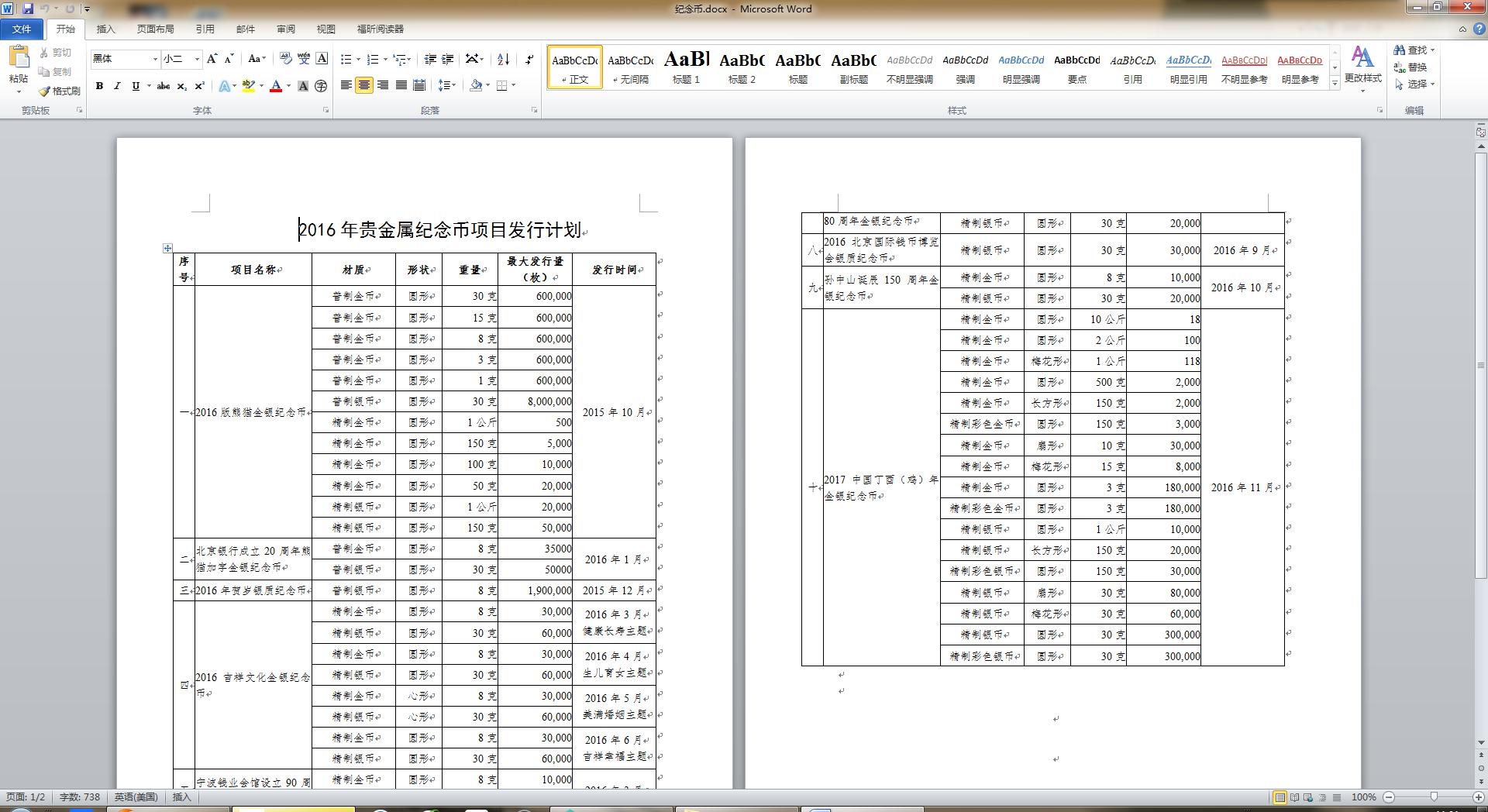The image size is (1488, 812).
Task: Open the font size dropdown showing 小二
Action: pos(195,59)
